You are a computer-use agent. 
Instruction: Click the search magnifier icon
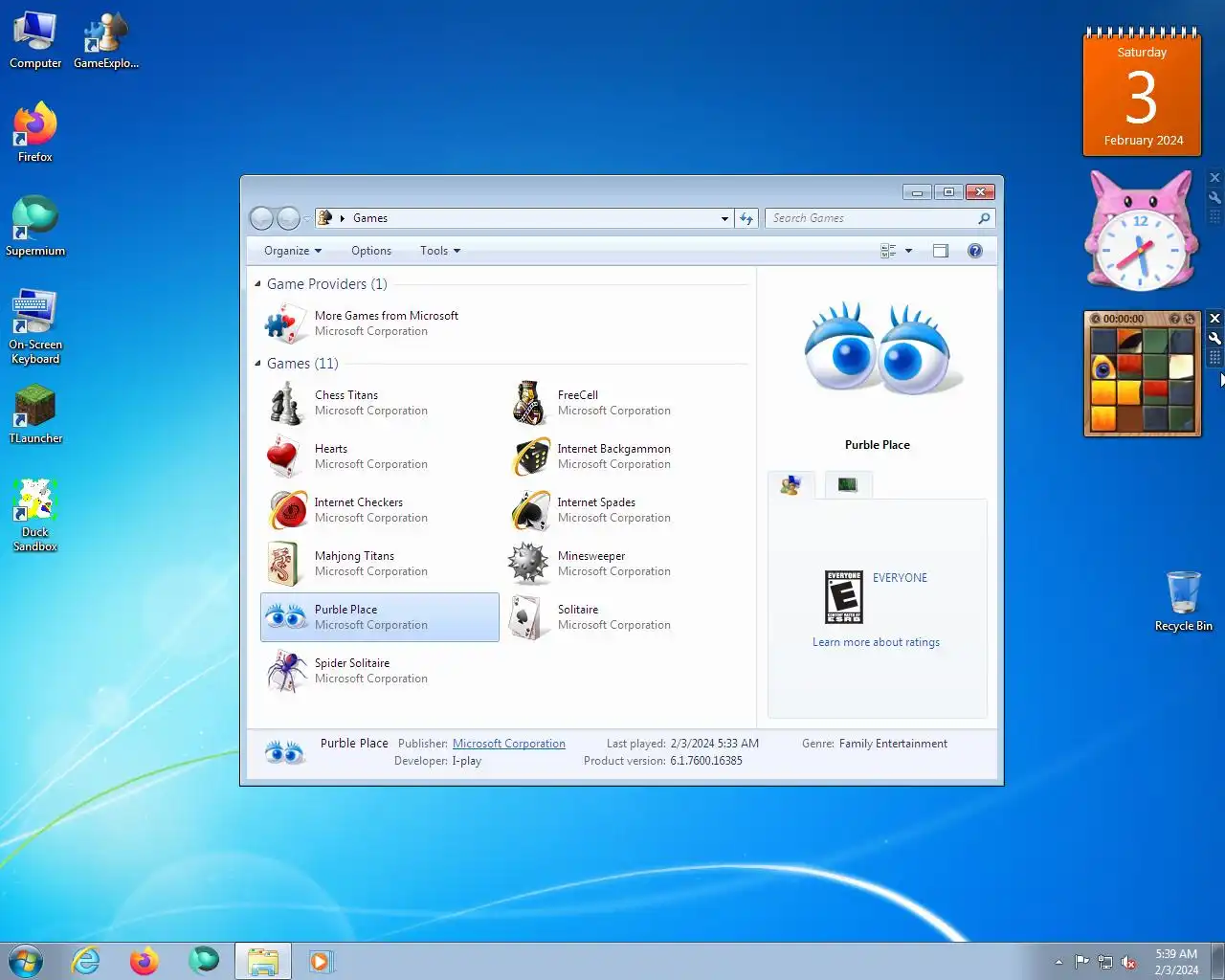[984, 218]
